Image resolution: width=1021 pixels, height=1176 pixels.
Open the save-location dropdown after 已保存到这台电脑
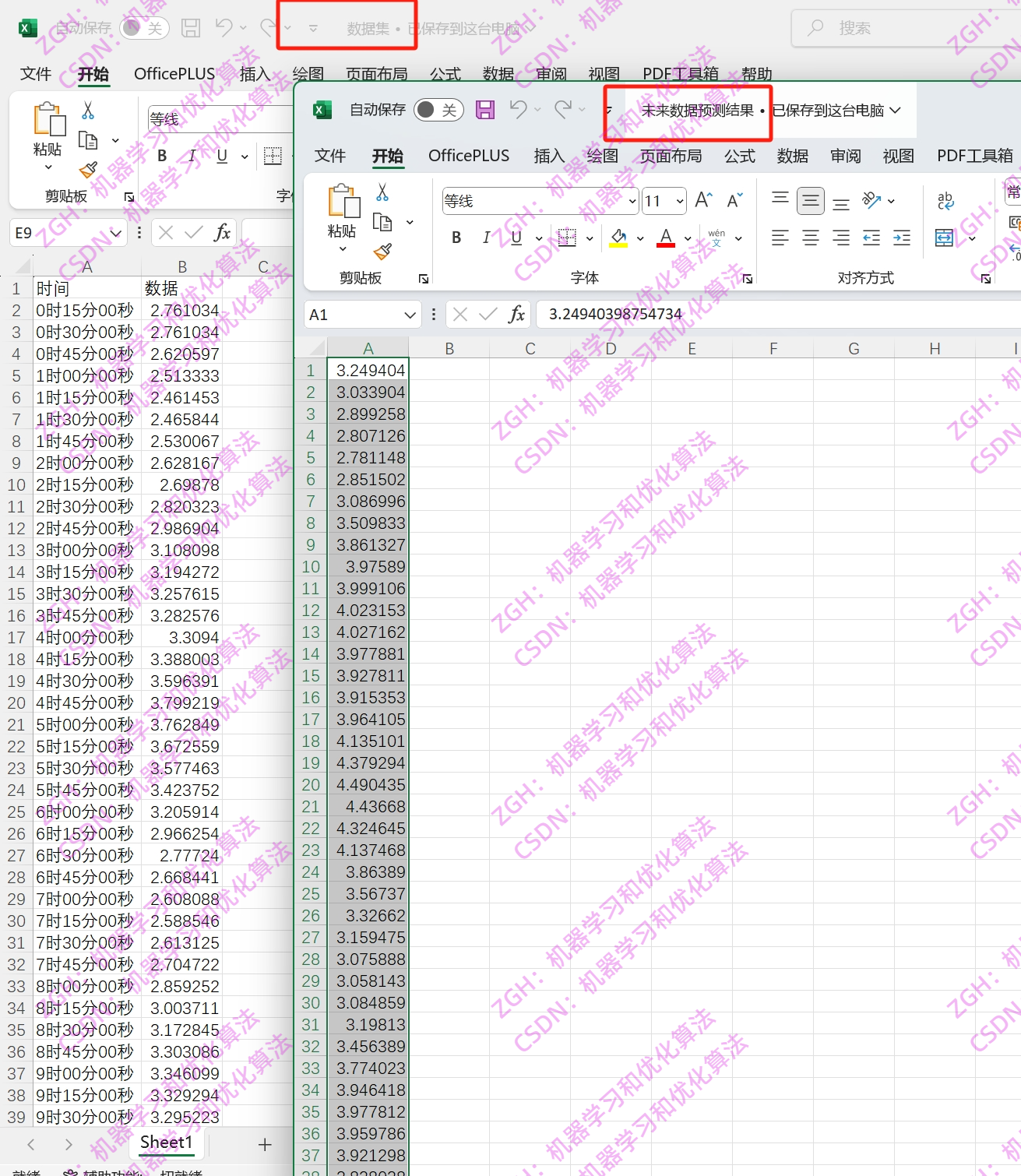(895, 110)
